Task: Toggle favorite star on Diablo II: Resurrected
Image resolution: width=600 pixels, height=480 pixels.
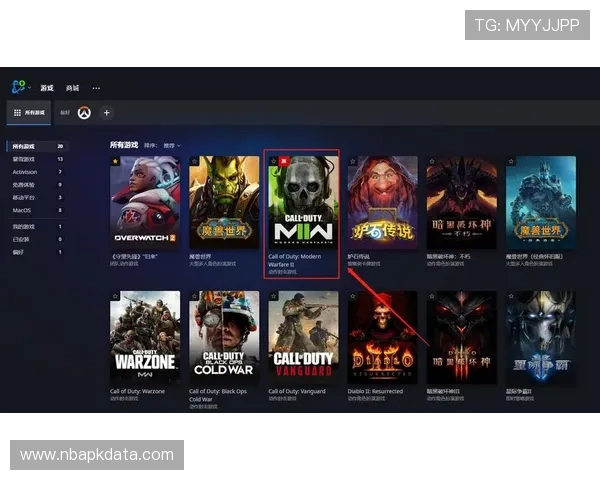Action: click(353, 296)
